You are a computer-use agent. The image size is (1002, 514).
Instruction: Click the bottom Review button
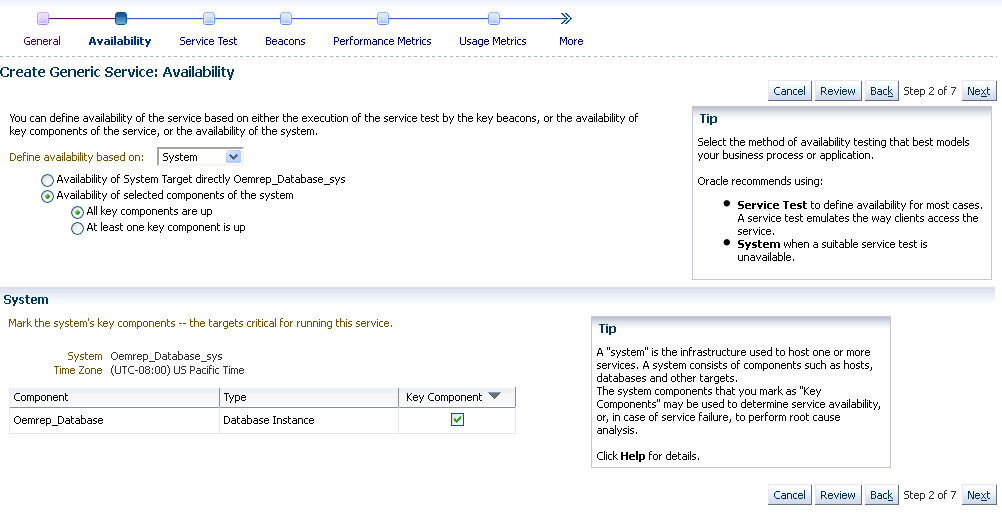point(837,495)
